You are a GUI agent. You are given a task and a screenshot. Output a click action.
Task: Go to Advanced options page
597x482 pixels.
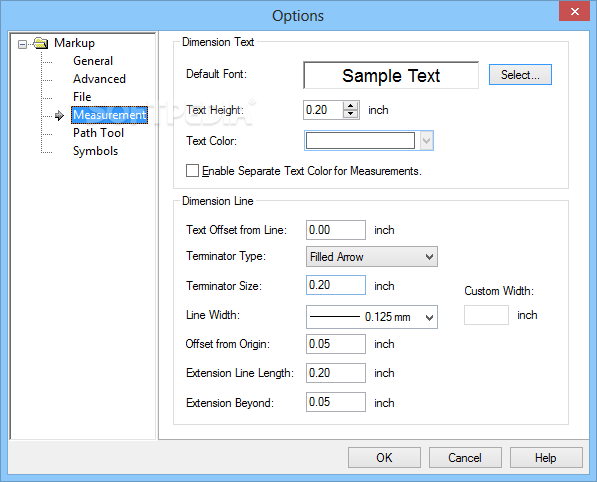pyautogui.click(x=99, y=79)
